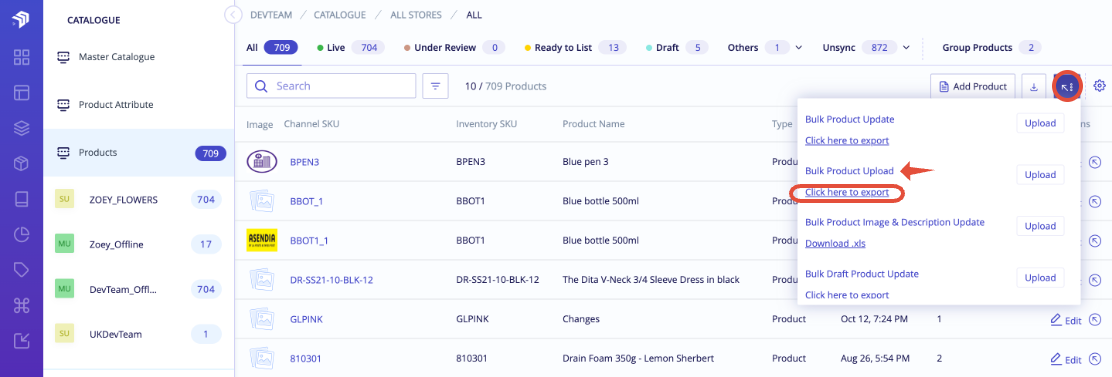The width and height of the screenshot is (1112, 377).
Task: Open the filter options icon beside Search
Action: (435, 86)
